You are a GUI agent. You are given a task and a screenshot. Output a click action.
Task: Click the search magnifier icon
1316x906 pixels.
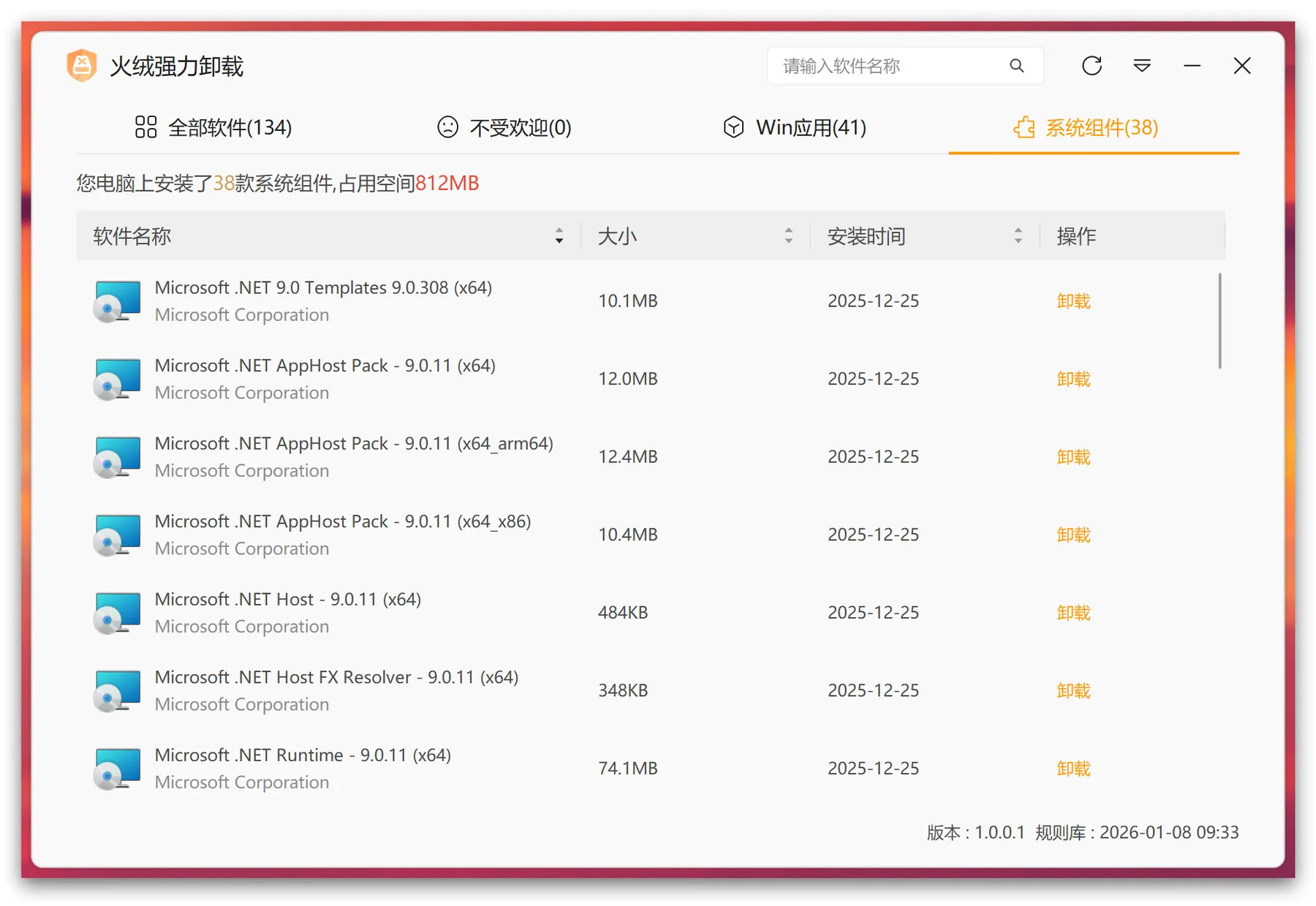point(1016,66)
